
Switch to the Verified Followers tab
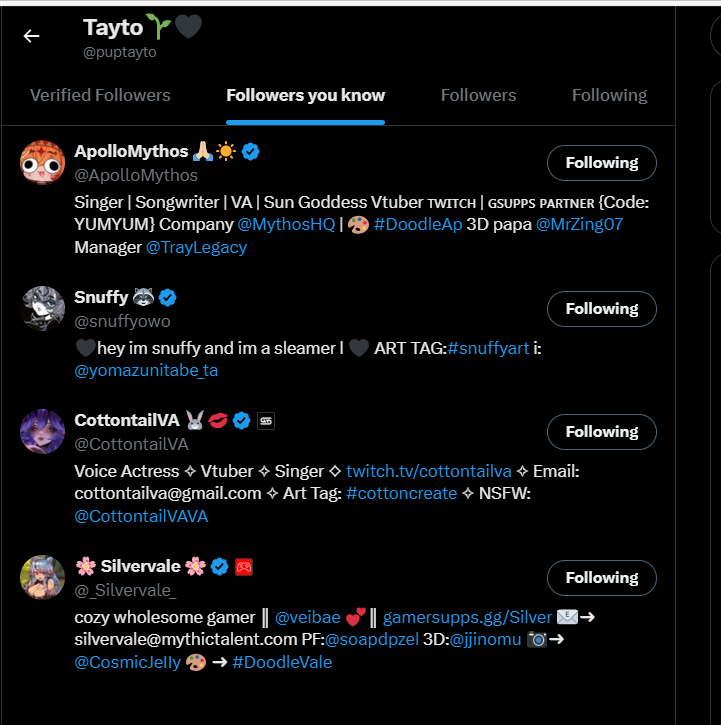pyautogui.click(x=100, y=96)
